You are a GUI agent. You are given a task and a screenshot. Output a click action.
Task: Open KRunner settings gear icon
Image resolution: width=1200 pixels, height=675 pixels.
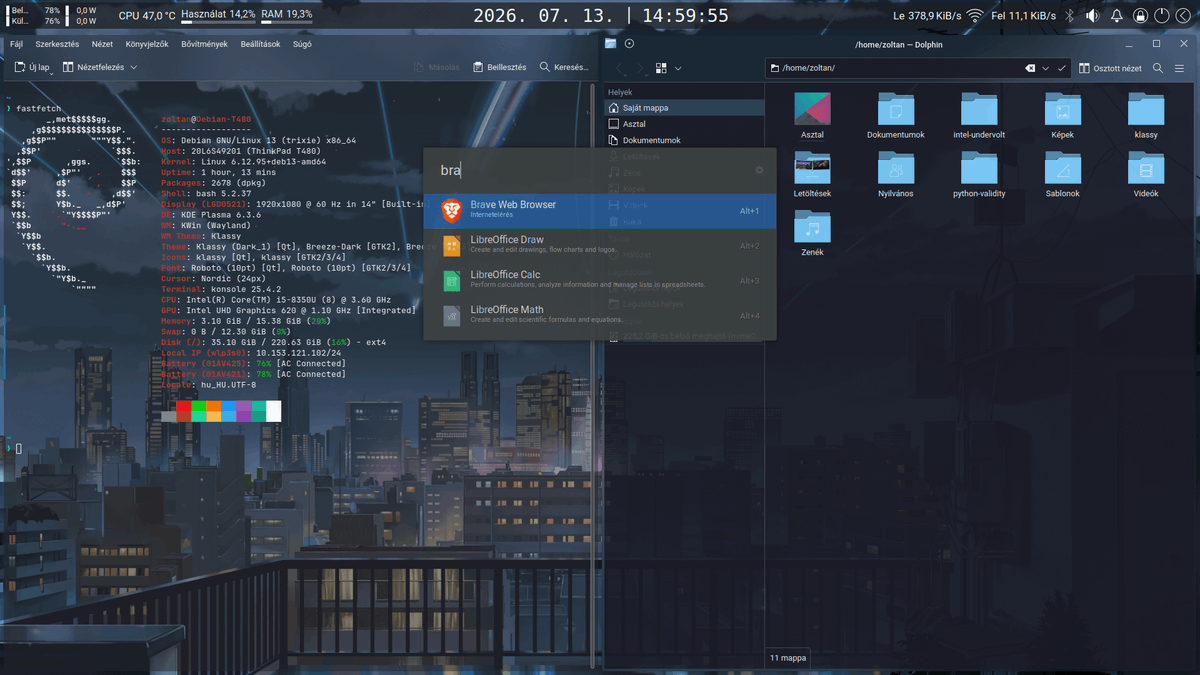coord(759,170)
